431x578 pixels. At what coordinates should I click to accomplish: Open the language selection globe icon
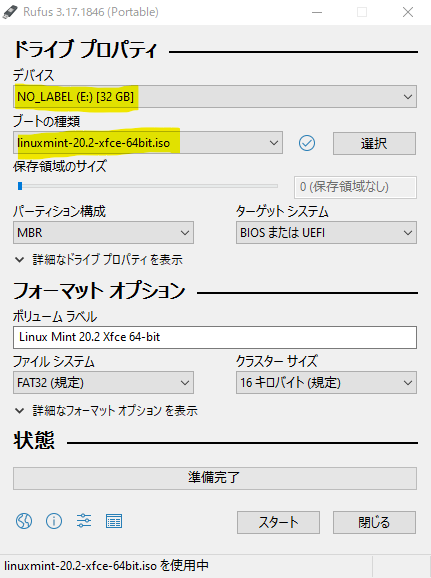(x=24, y=521)
